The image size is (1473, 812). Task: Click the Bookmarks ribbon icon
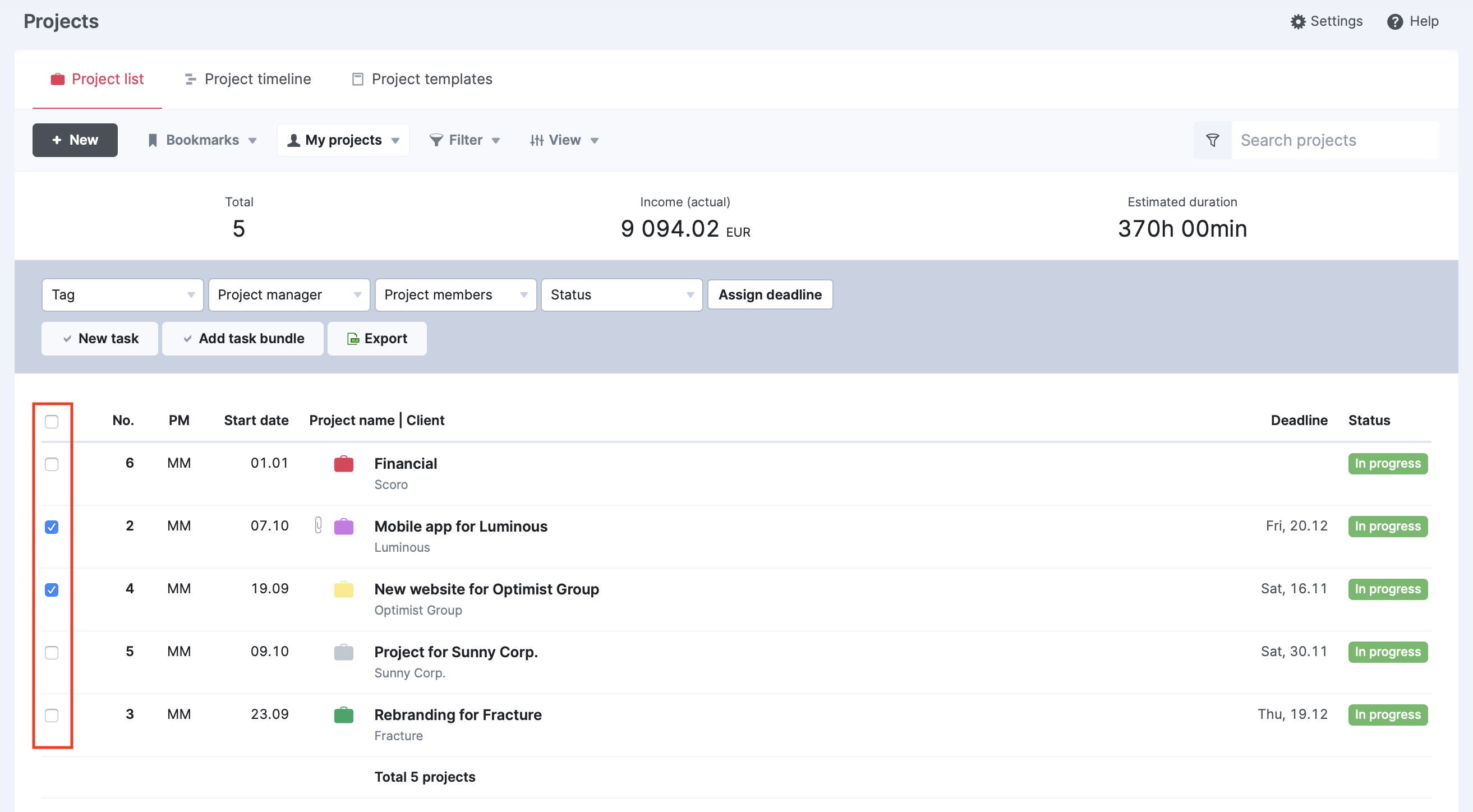[153, 140]
